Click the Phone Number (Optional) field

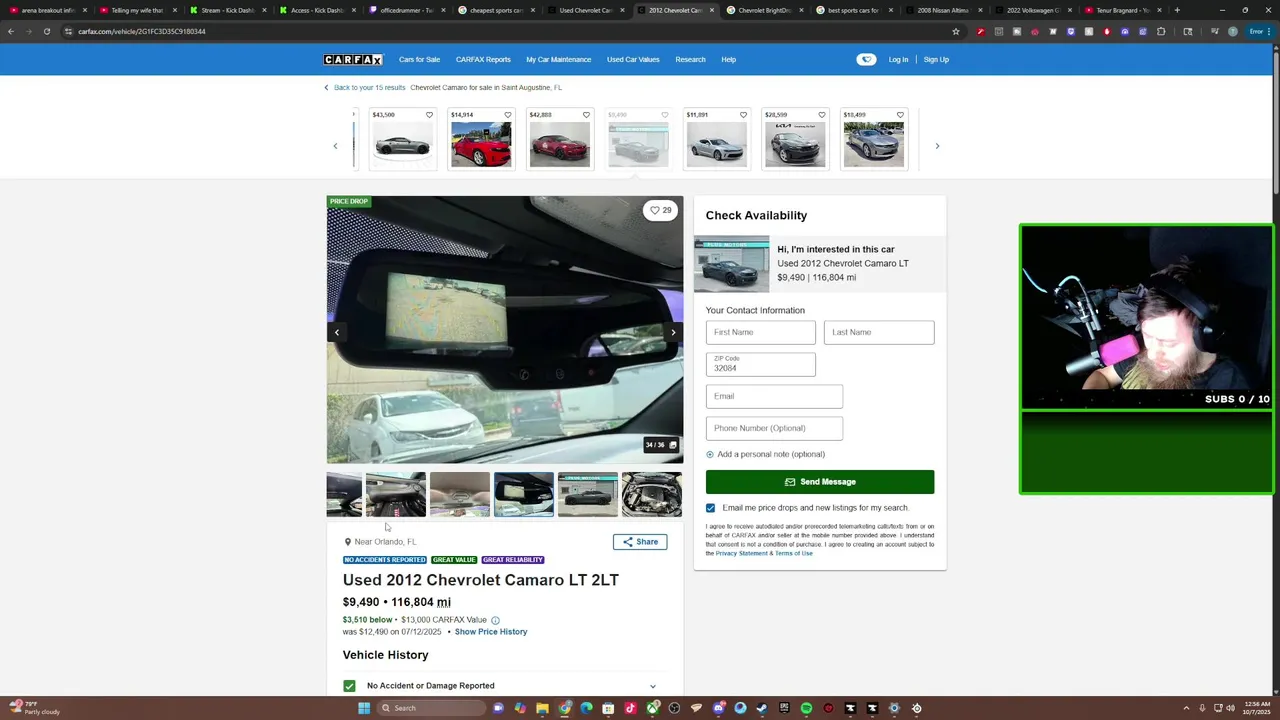tap(774, 428)
